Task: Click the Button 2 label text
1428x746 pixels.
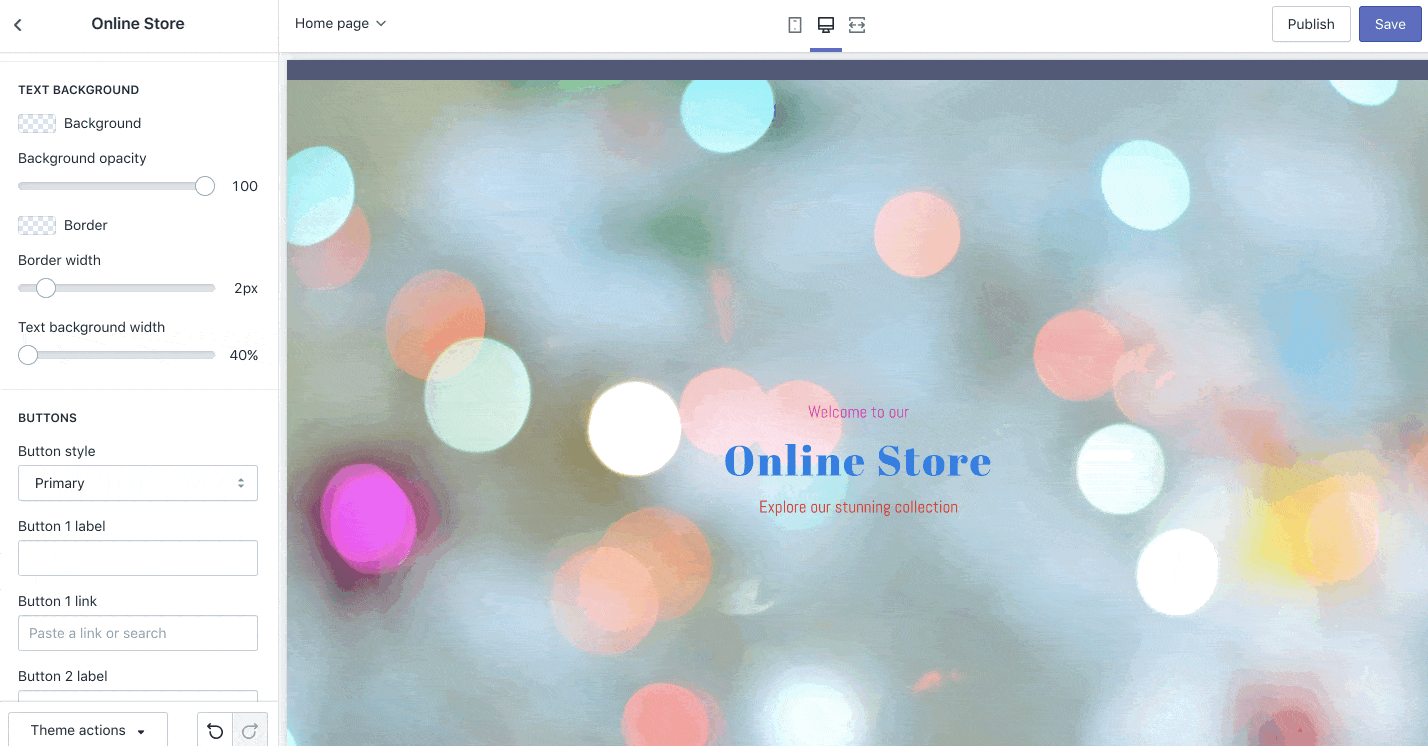Action: [63, 676]
